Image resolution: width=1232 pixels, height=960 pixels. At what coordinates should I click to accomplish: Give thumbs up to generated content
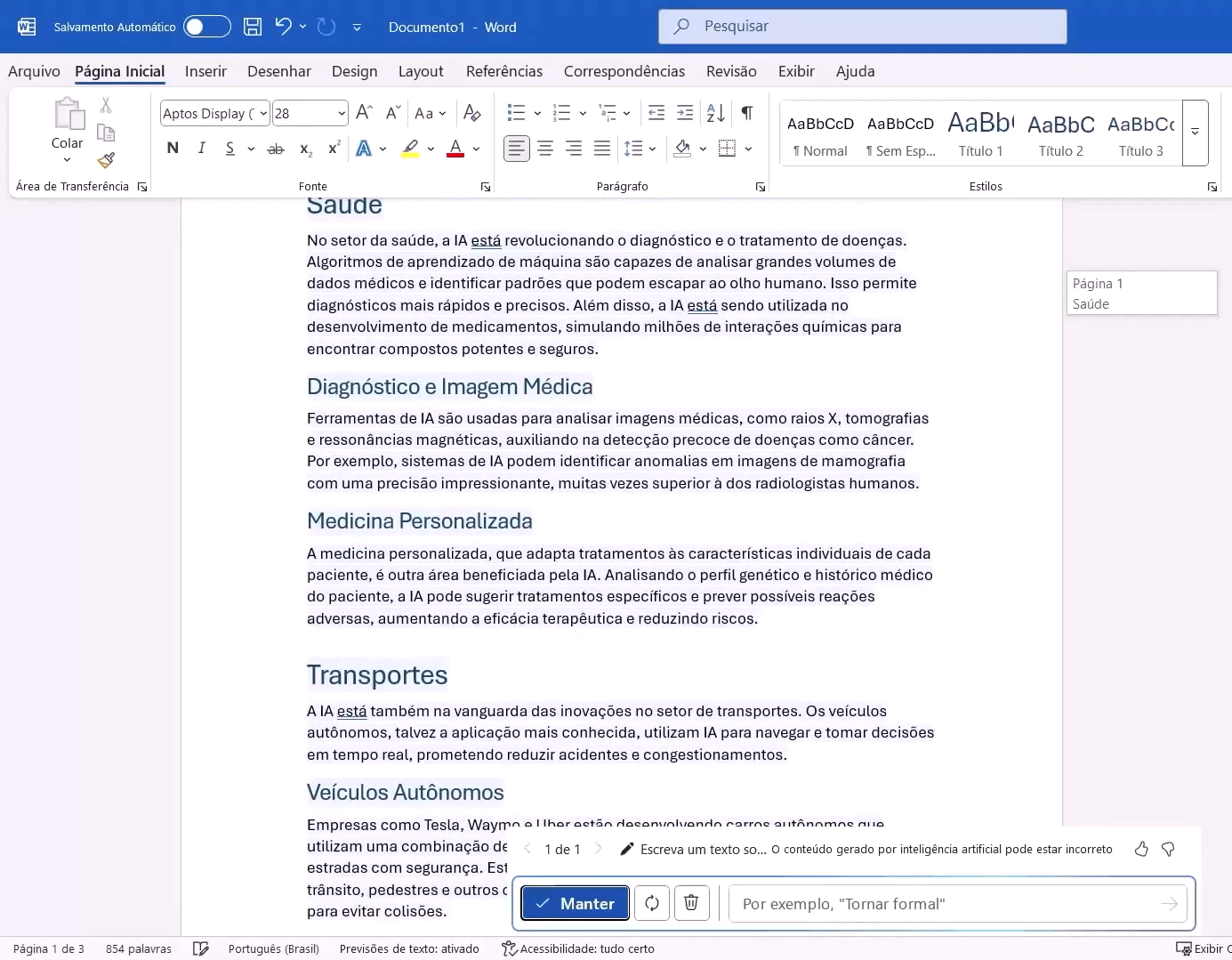point(1141,850)
